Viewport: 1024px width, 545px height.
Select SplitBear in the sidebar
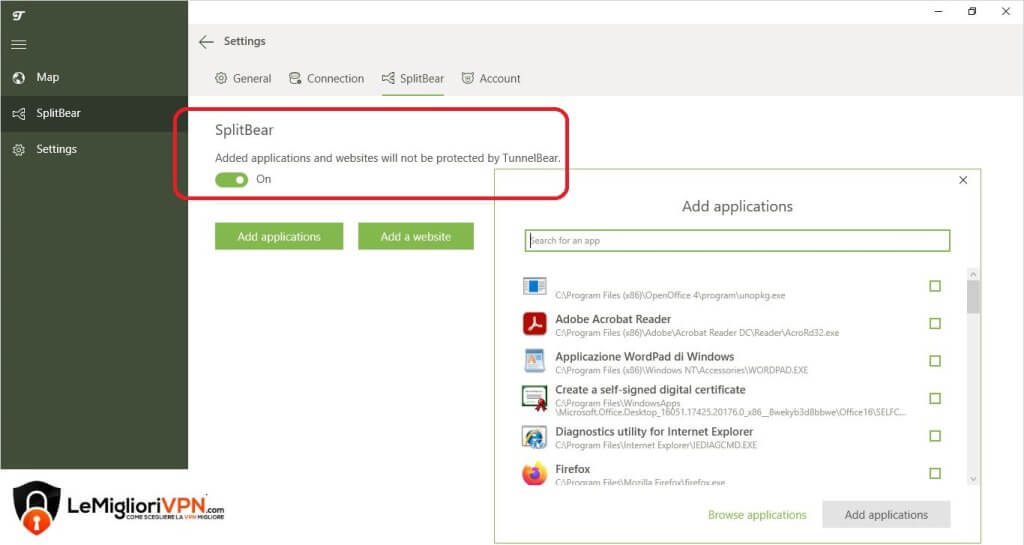[94, 114]
